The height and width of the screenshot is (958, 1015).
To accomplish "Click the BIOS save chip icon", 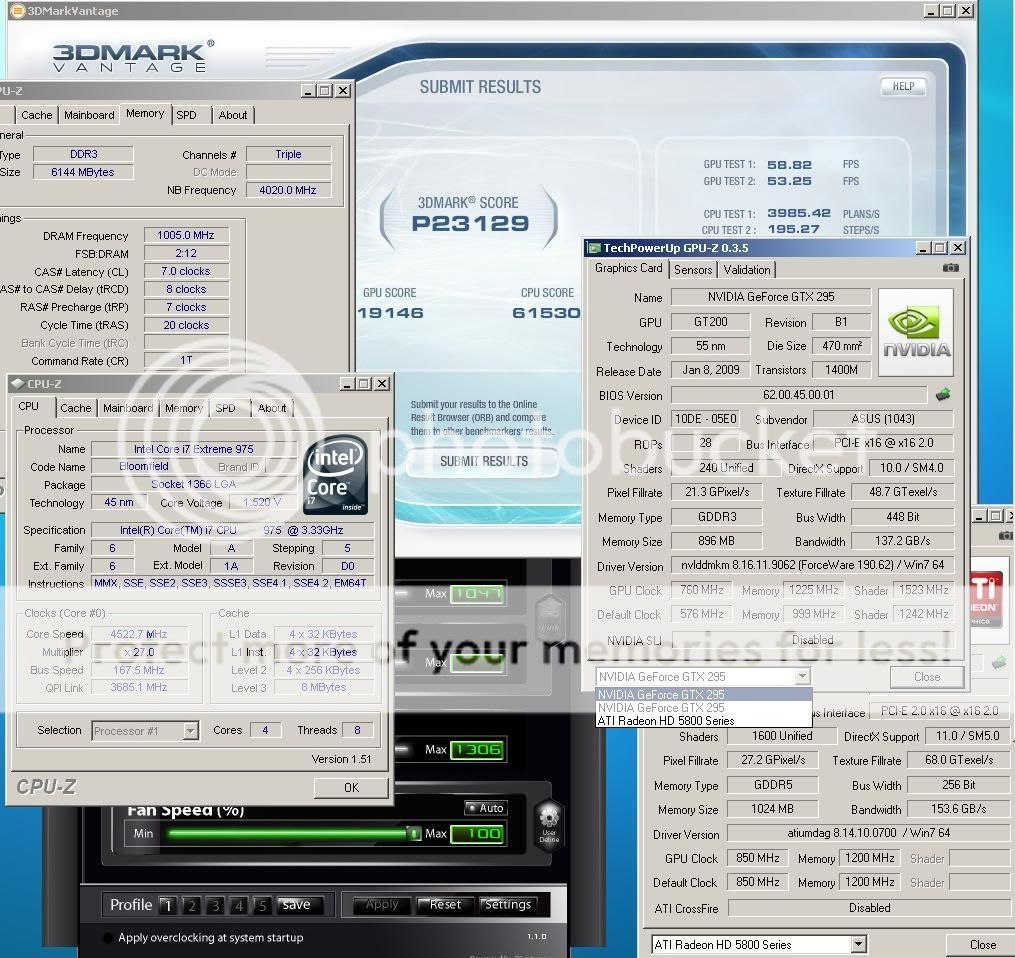I will point(942,395).
